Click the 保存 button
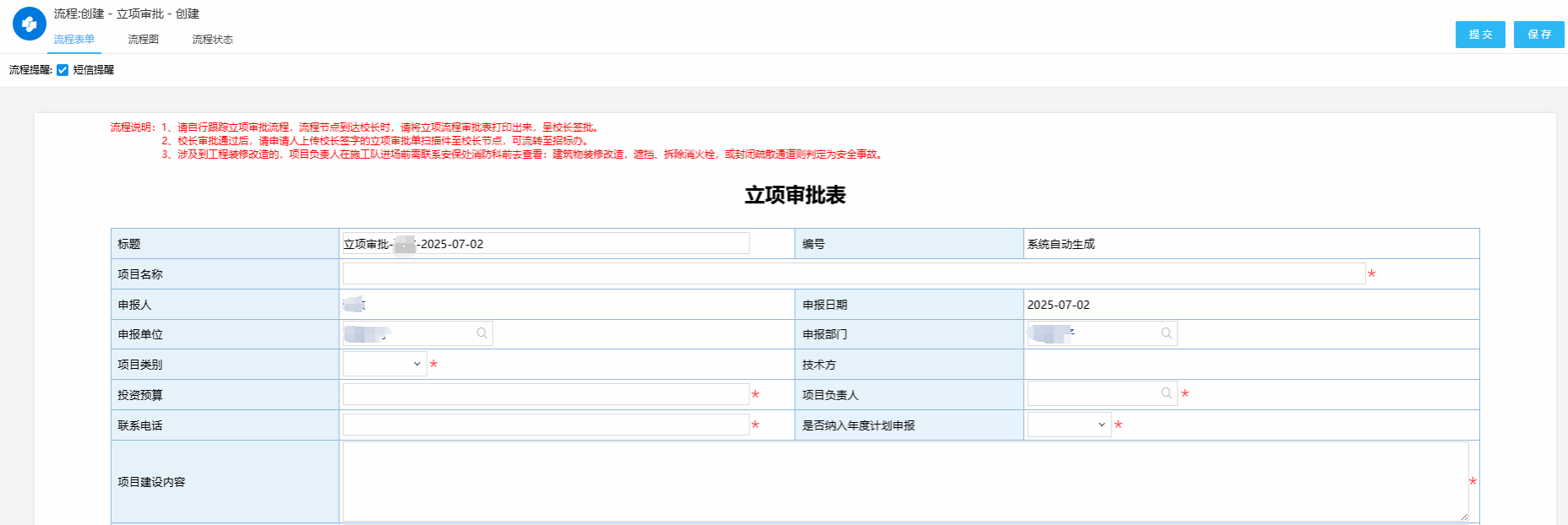Image resolution: width=1568 pixels, height=525 pixels. (1538, 35)
